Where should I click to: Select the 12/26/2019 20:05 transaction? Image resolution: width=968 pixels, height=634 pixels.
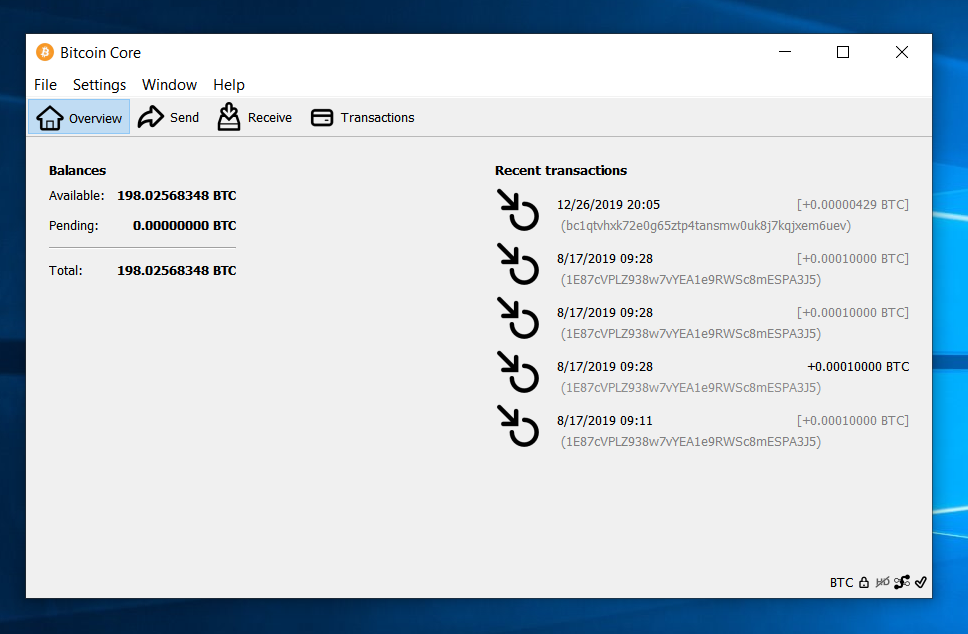click(608, 205)
